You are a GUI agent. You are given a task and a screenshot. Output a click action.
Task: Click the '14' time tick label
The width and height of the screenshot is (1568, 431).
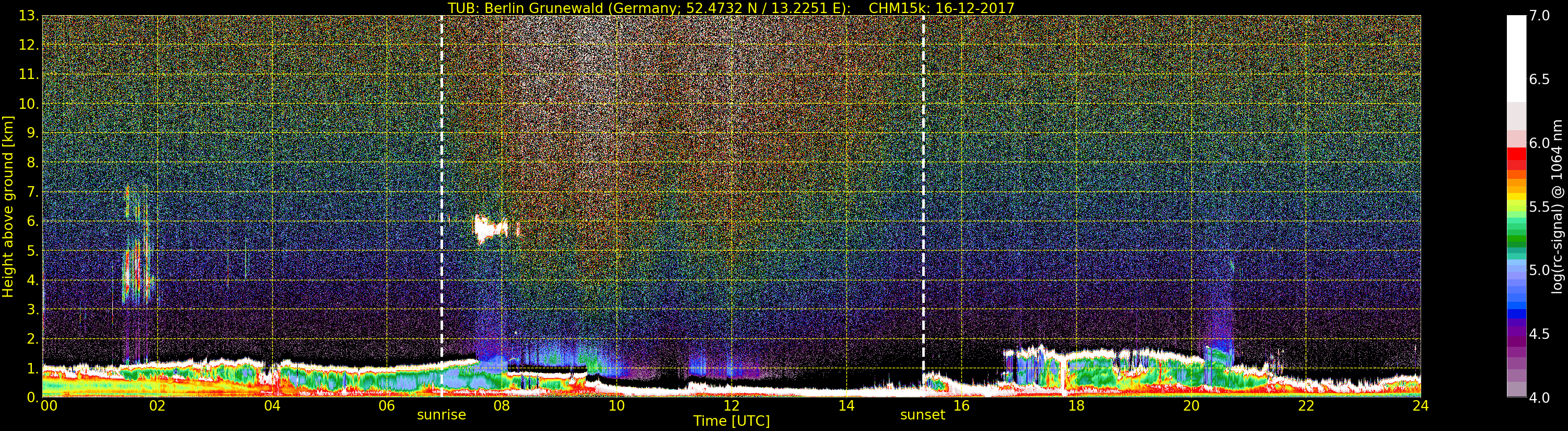point(846,406)
